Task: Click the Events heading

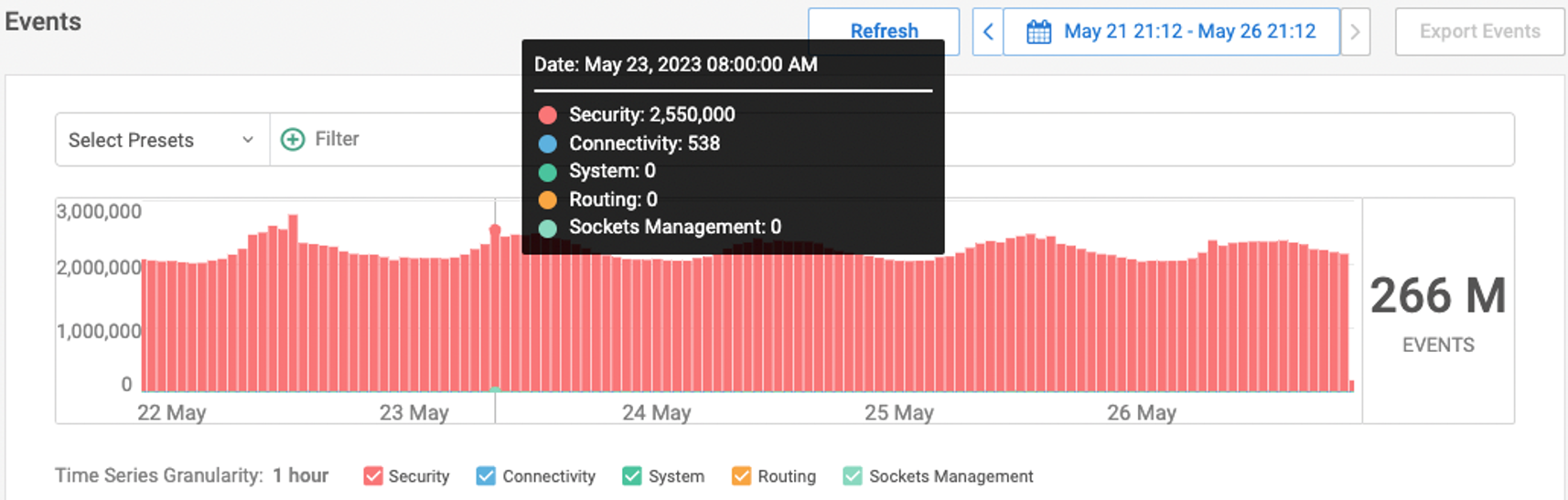Action: pos(43,22)
